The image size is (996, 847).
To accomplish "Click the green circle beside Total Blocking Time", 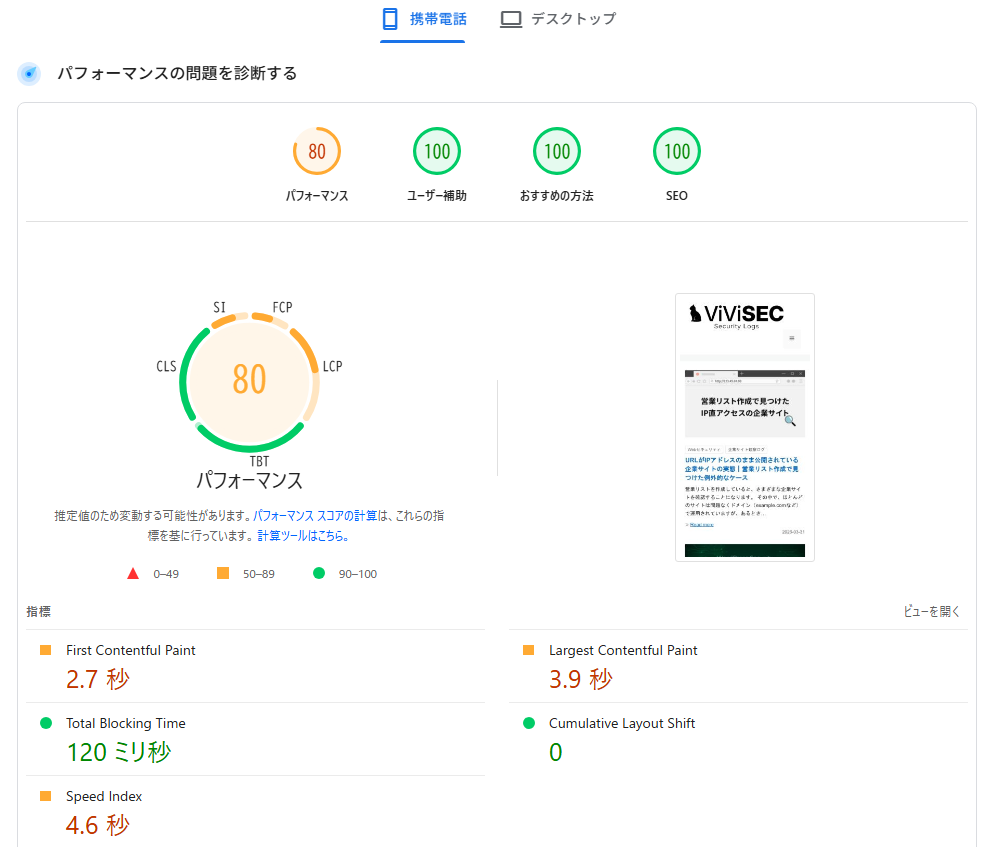I will [x=46, y=722].
